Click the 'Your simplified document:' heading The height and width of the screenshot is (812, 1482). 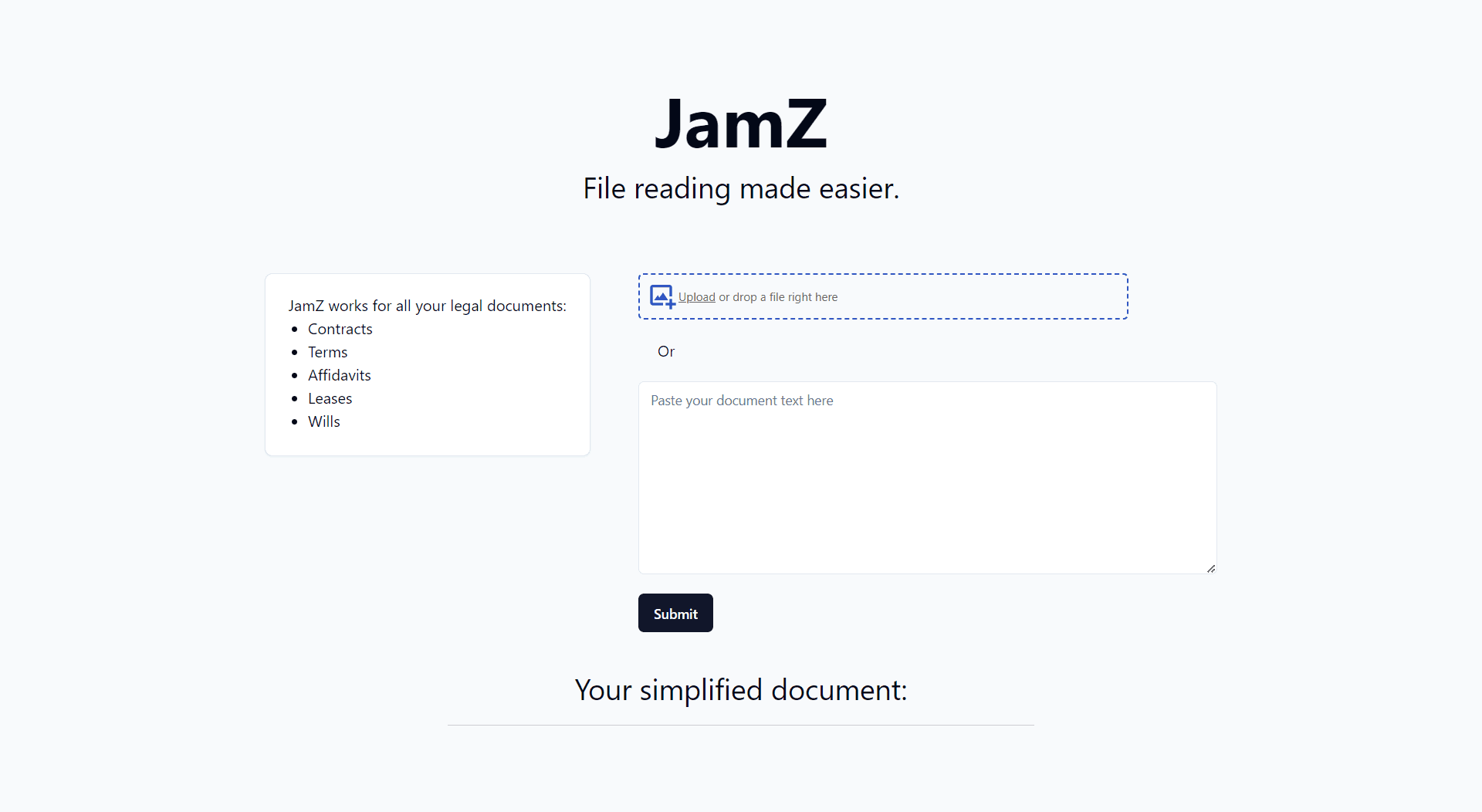740,690
